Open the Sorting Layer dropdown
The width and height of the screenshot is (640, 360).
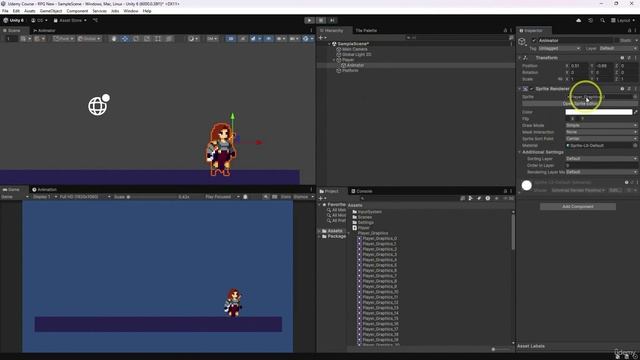(601, 159)
